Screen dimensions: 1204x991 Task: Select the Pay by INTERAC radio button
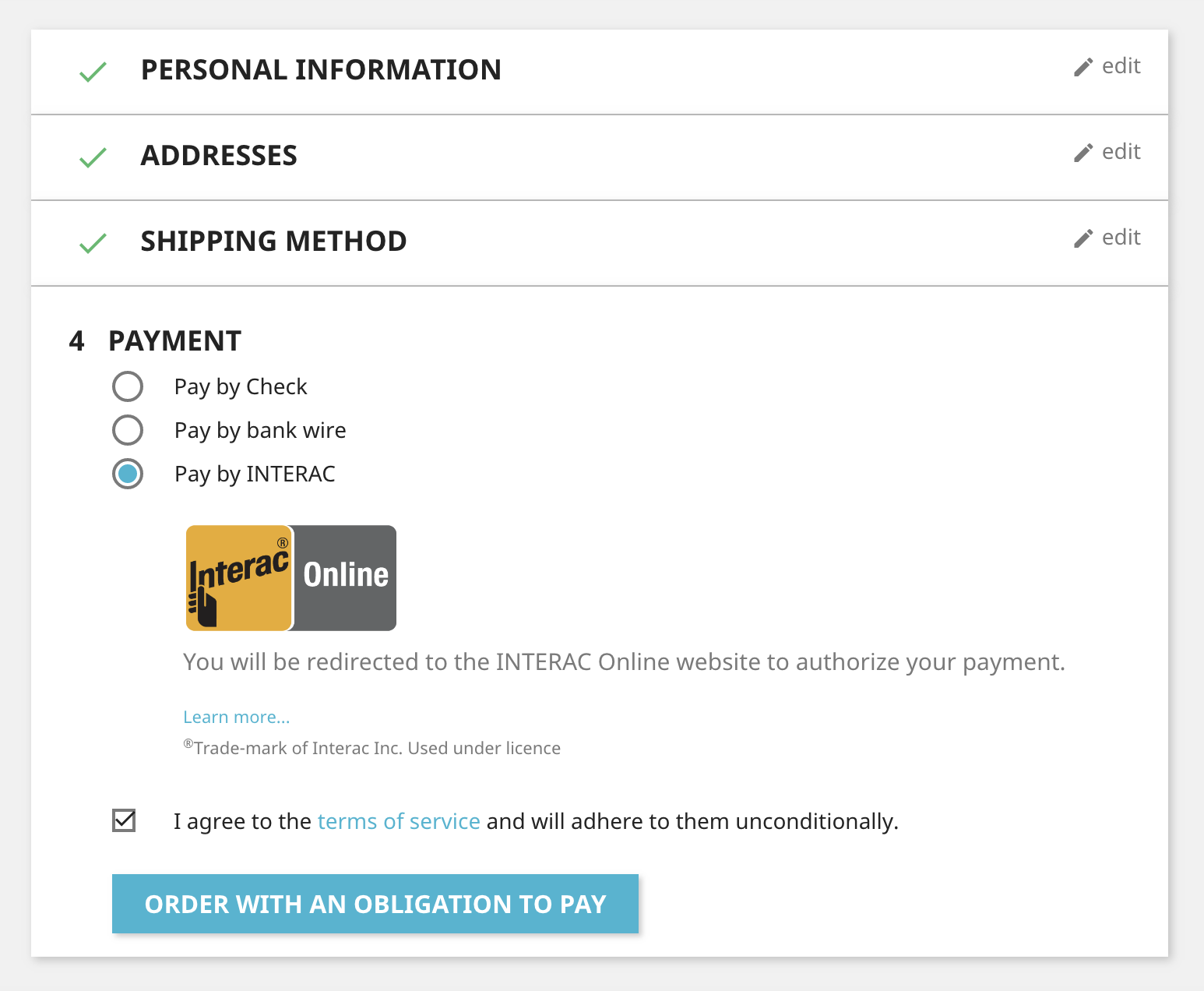(x=128, y=474)
